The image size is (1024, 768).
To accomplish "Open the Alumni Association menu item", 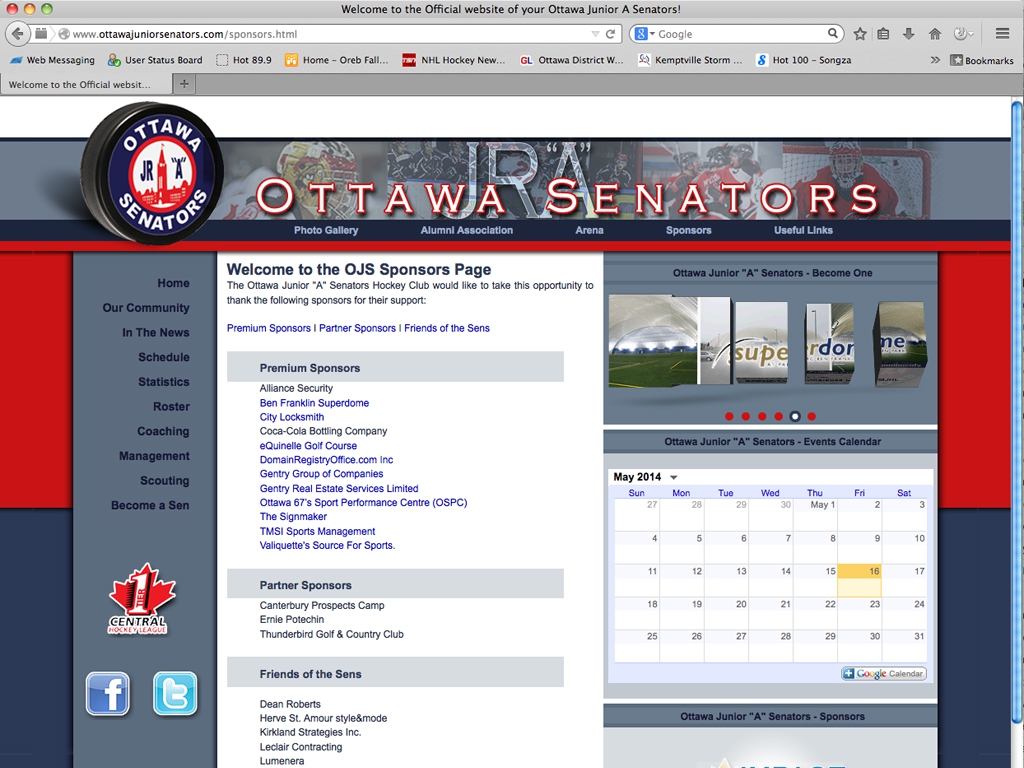I will pos(466,230).
